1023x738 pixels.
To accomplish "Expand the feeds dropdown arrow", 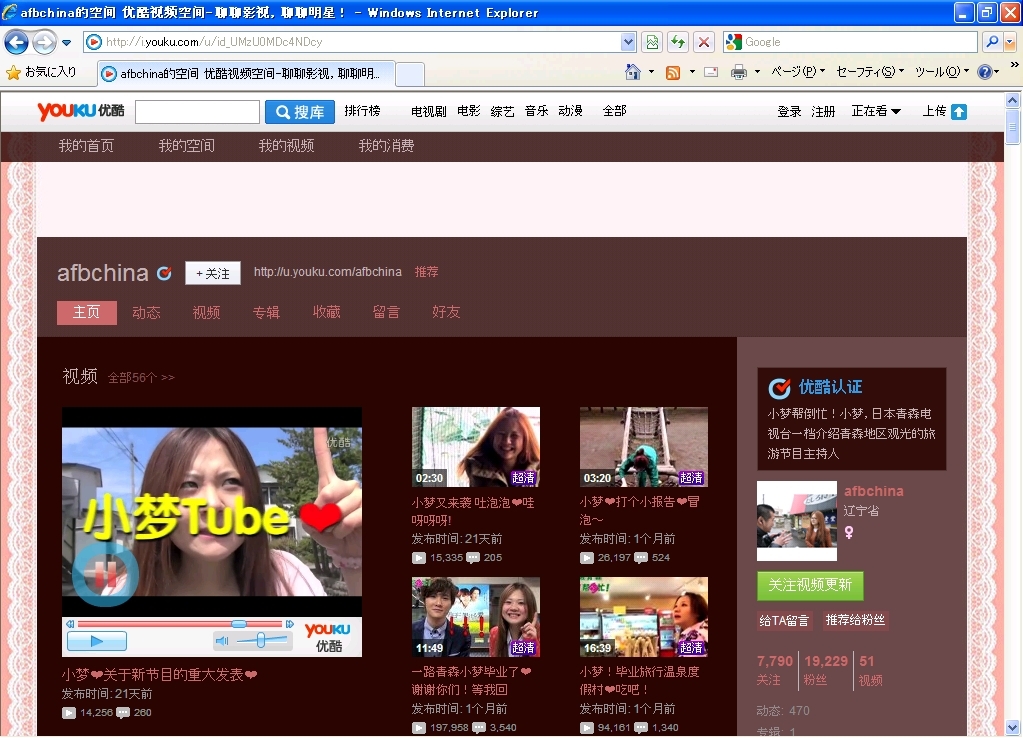I will 692,72.
